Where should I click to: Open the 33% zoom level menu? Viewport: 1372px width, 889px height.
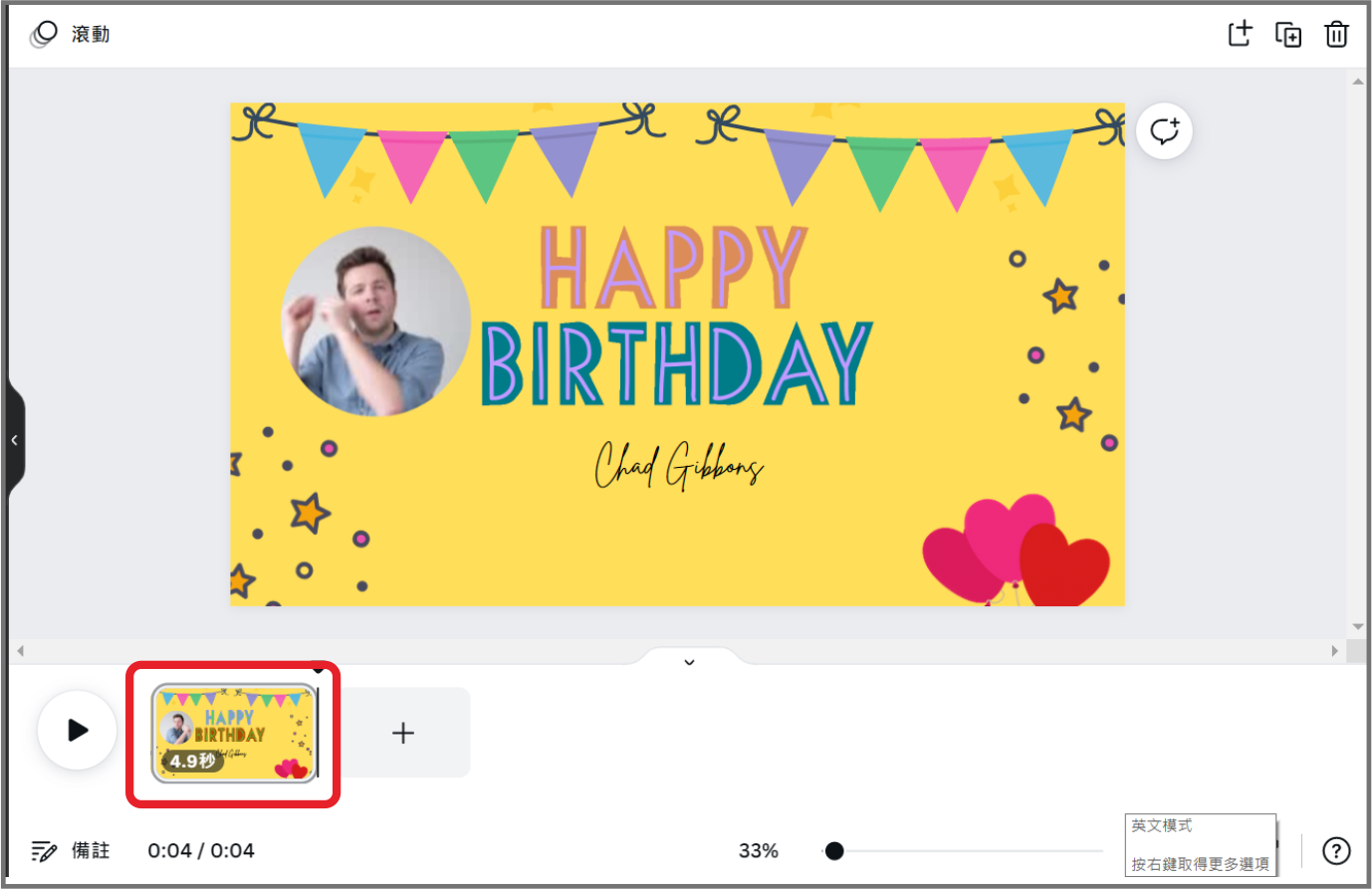click(758, 851)
